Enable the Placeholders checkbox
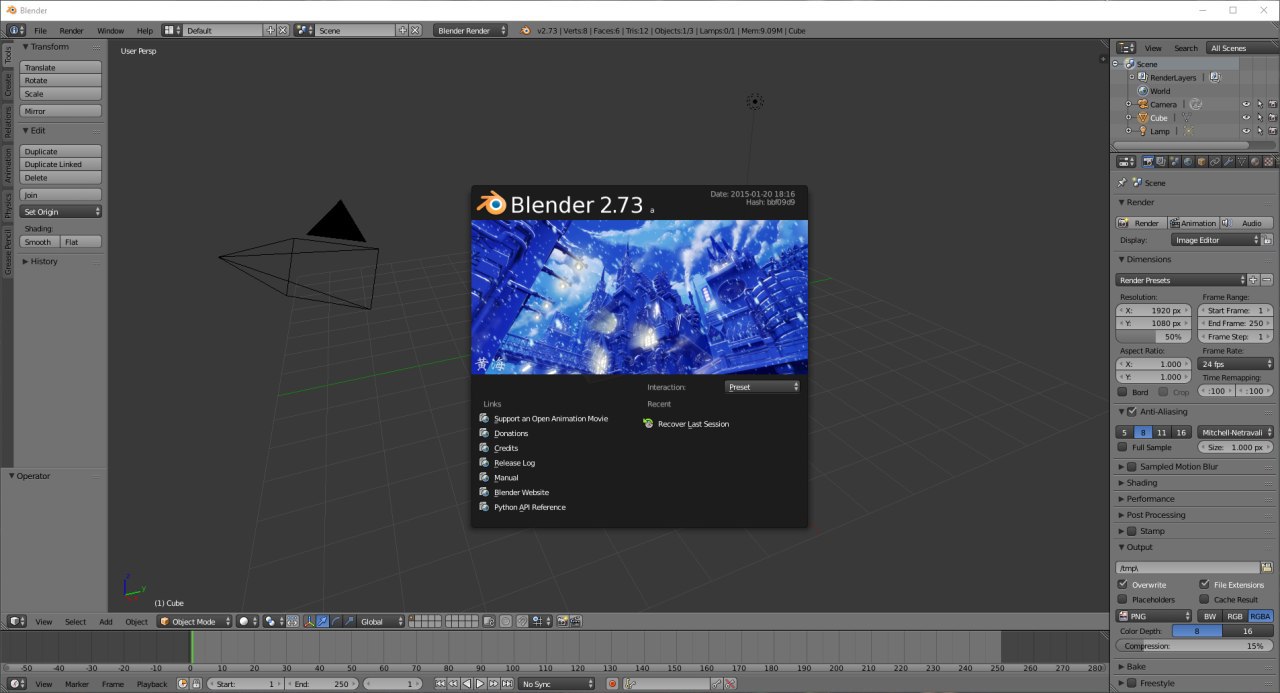This screenshot has height=693, width=1280. [1122, 599]
